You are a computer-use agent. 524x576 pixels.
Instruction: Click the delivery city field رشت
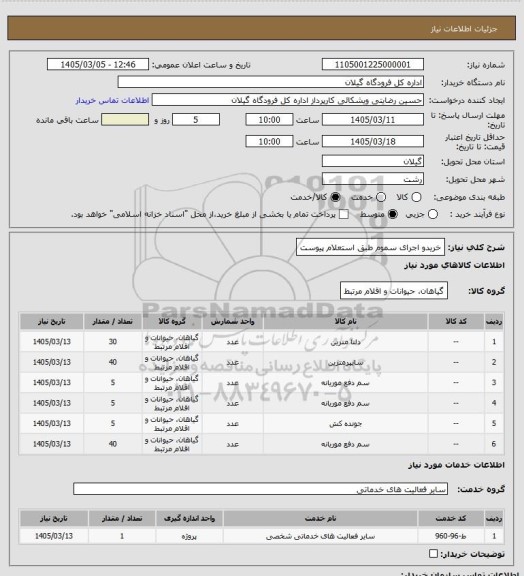coord(373,179)
